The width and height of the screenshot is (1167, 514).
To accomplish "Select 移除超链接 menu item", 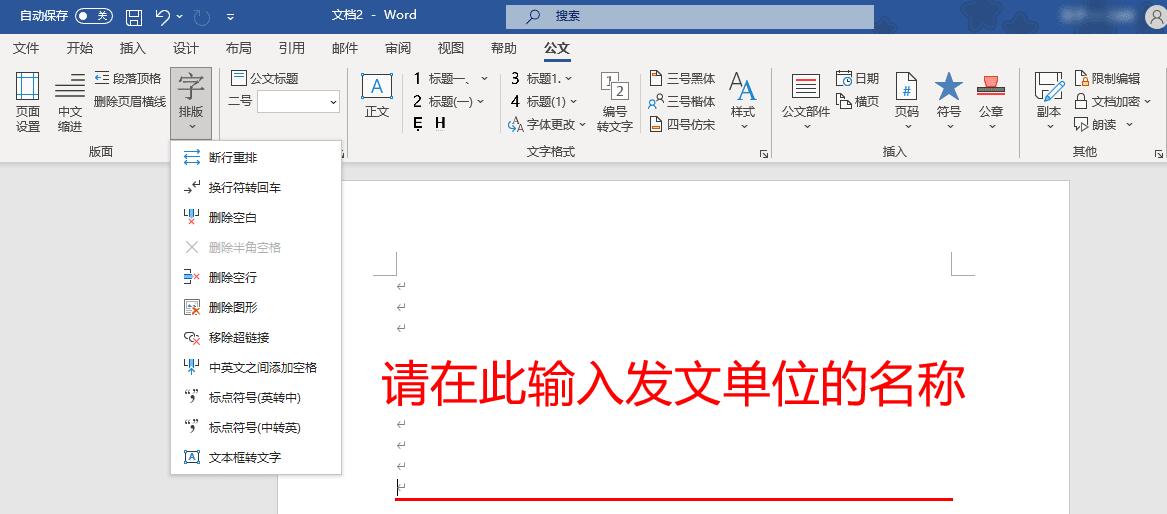I will [256, 338].
